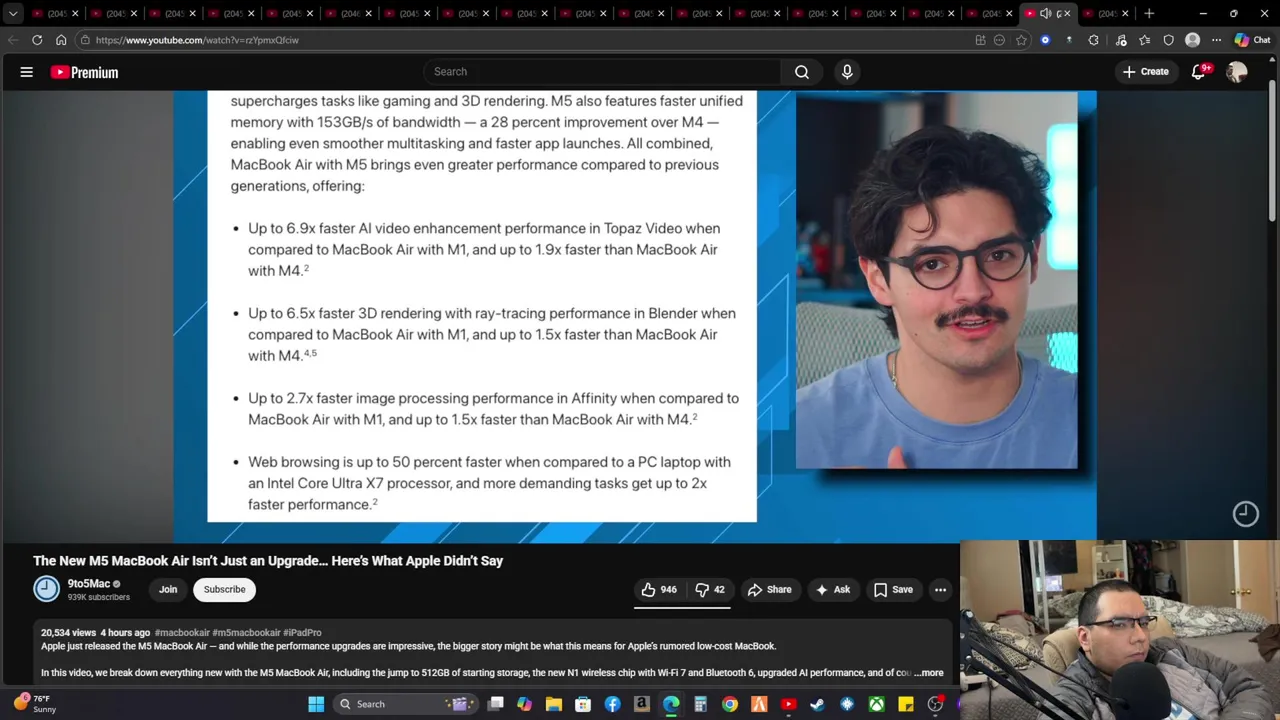Open a new browser tab
Viewport: 1280px width, 720px height.
tap(1149, 13)
